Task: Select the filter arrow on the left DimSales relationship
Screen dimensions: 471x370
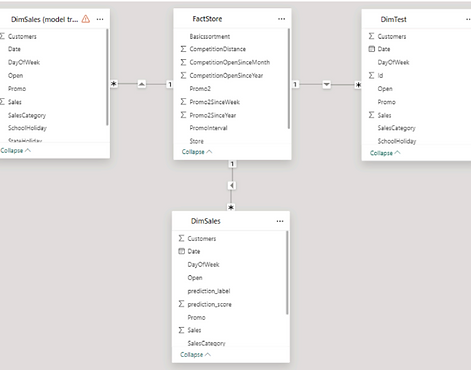Action: click(x=142, y=84)
